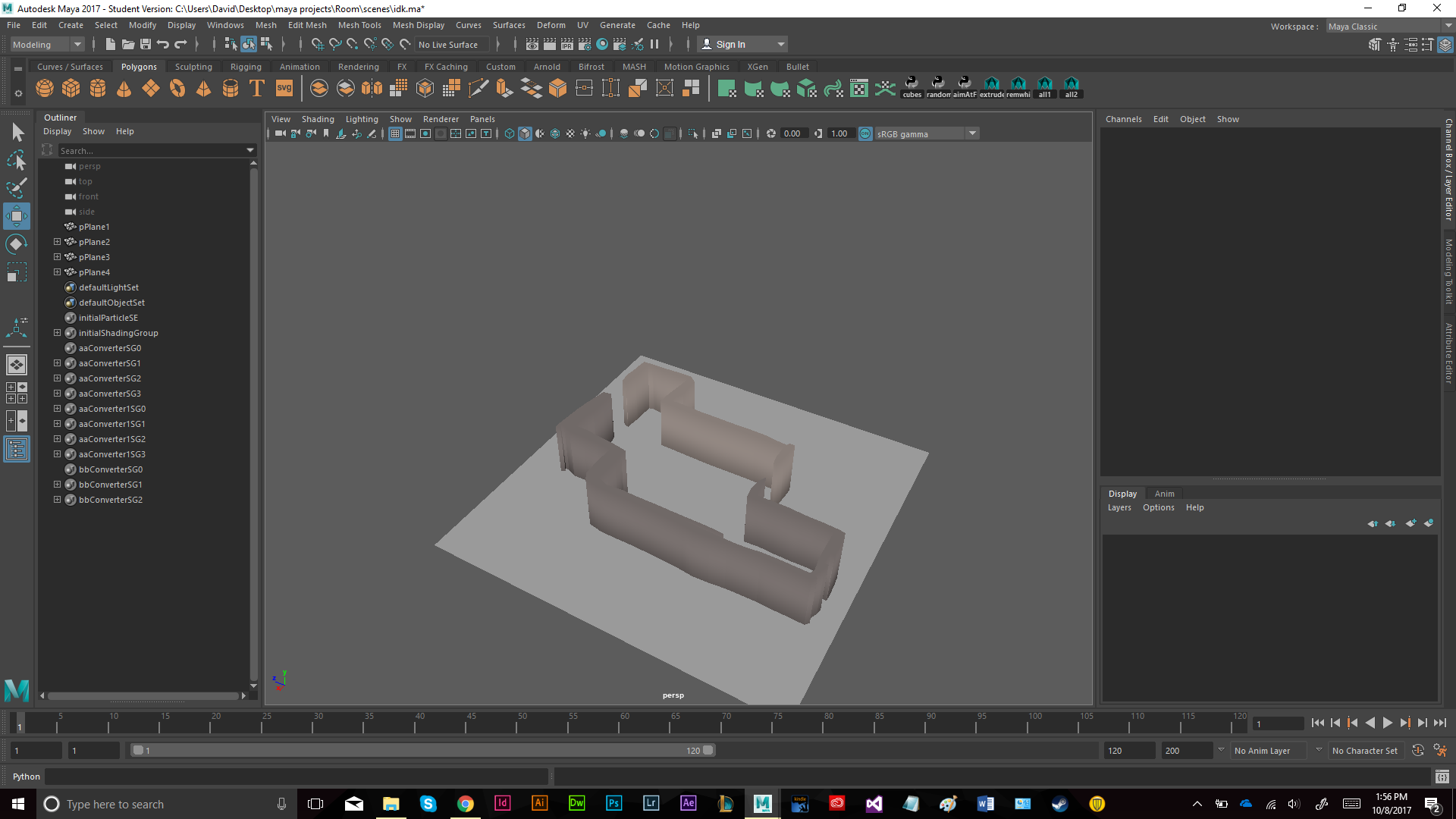
Task: Open the IPR render icon
Action: point(567,45)
